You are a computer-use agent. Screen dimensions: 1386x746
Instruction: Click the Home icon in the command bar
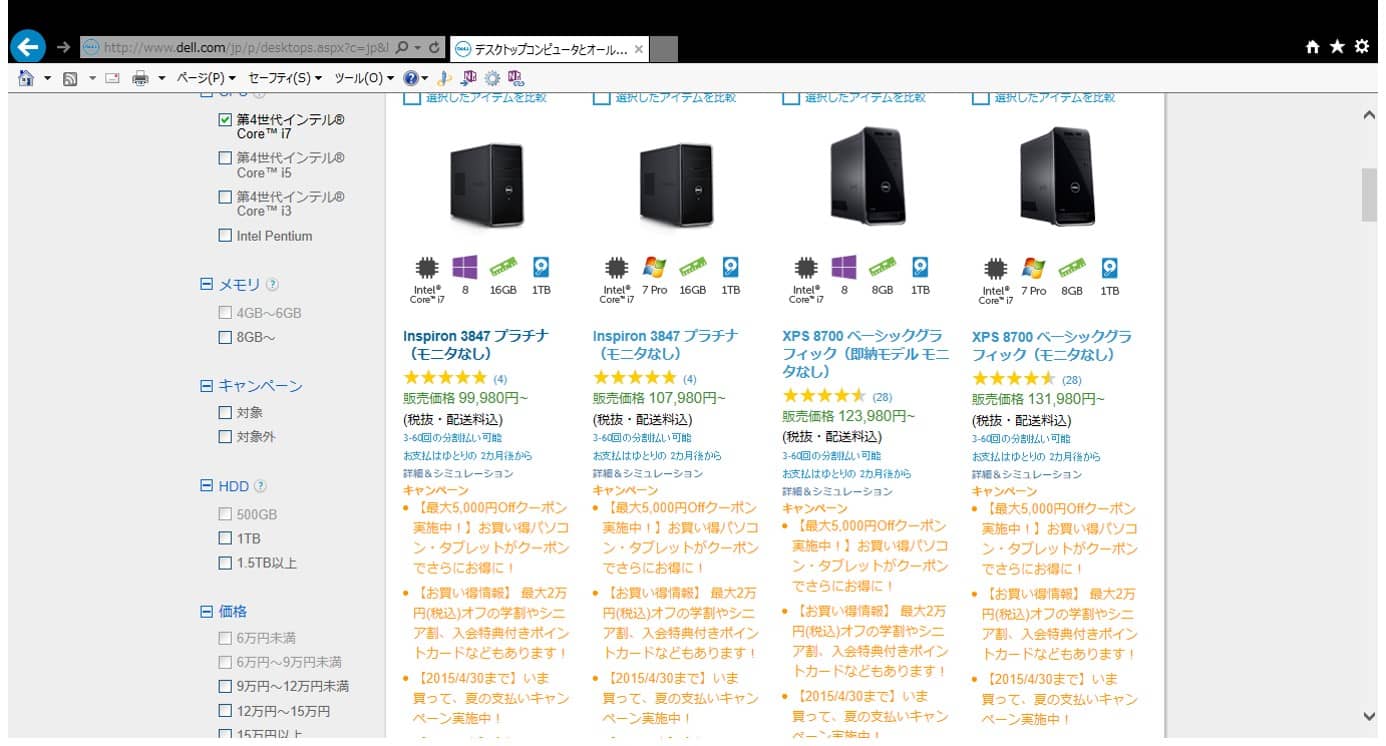point(27,78)
